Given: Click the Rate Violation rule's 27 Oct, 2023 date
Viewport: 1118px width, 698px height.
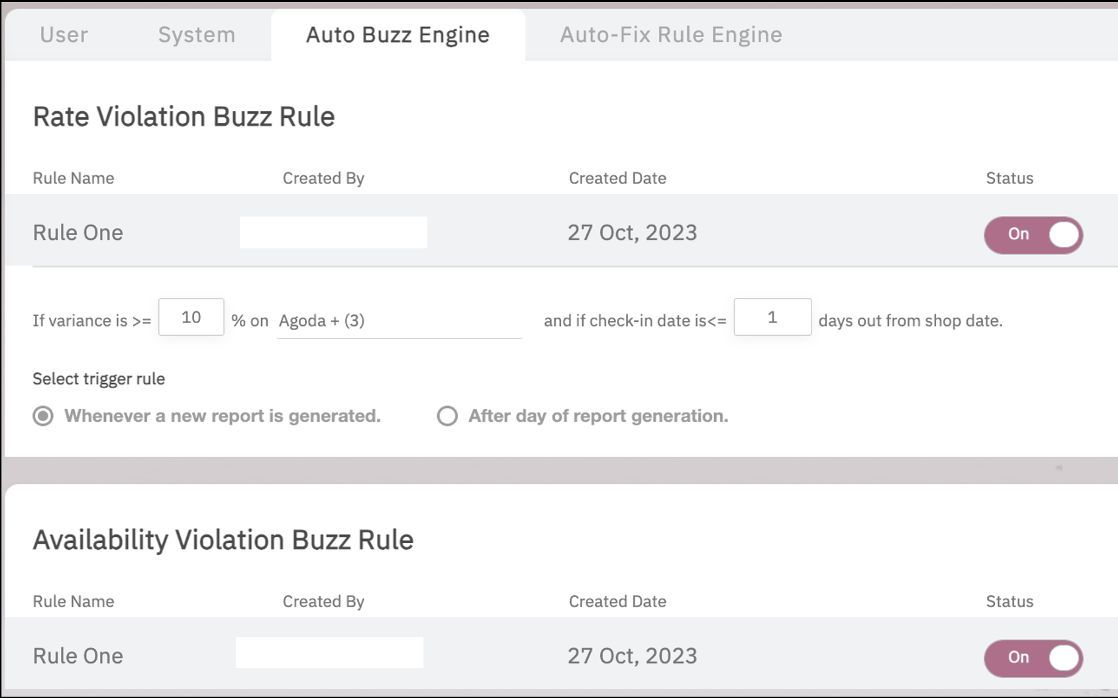Looking at the screenshot, I should click(x=632, y=233).
